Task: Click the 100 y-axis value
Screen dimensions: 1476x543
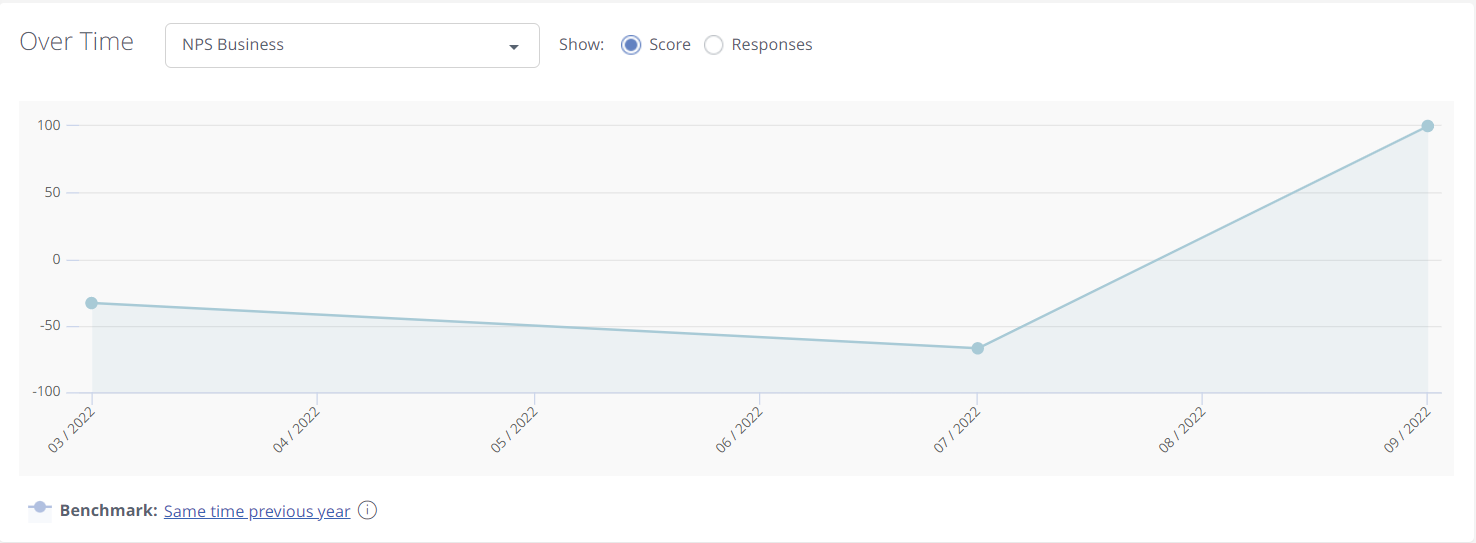Action: (50, 125)
